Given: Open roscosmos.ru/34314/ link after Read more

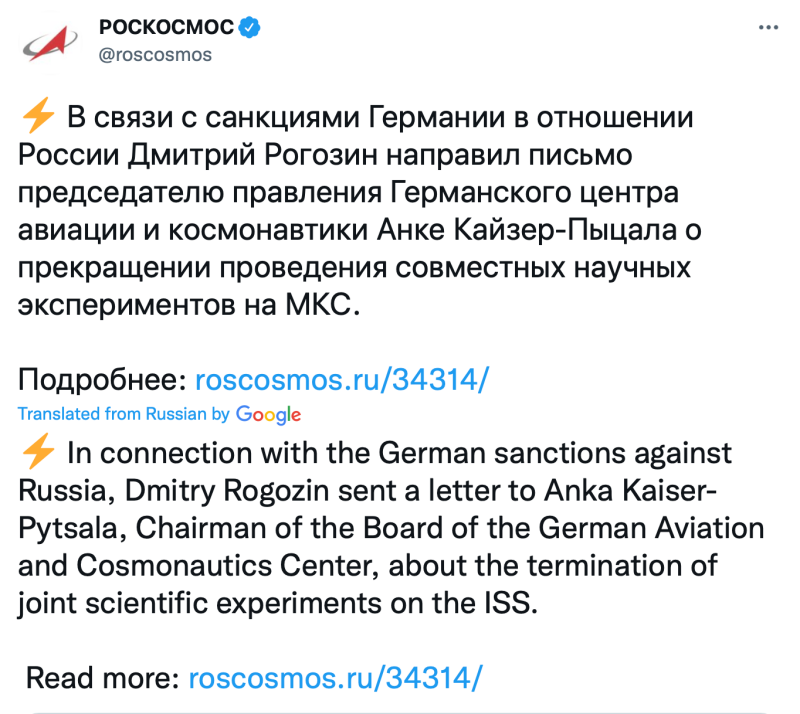Looking at the screenshot, I should [336, 677].
